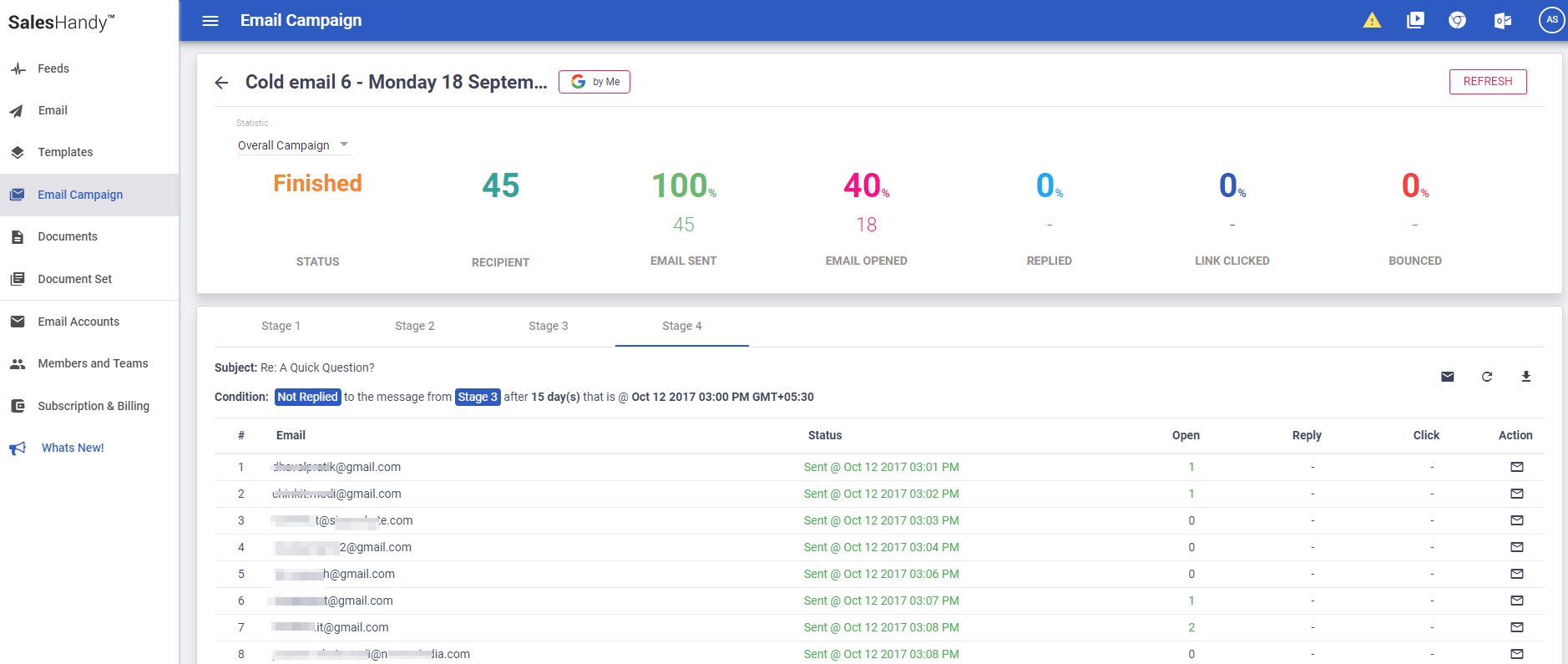Viewport: 1568px width, 664px height.
Task: Click the Google 'by Me' badge
Action: pyautogui.click(x=594, y=82)
